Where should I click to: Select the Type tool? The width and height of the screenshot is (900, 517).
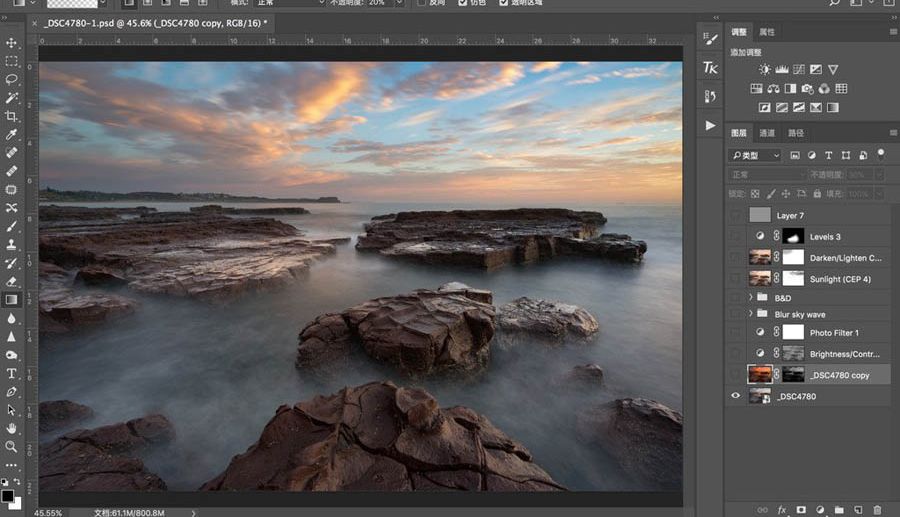click(x=11, y=374)
